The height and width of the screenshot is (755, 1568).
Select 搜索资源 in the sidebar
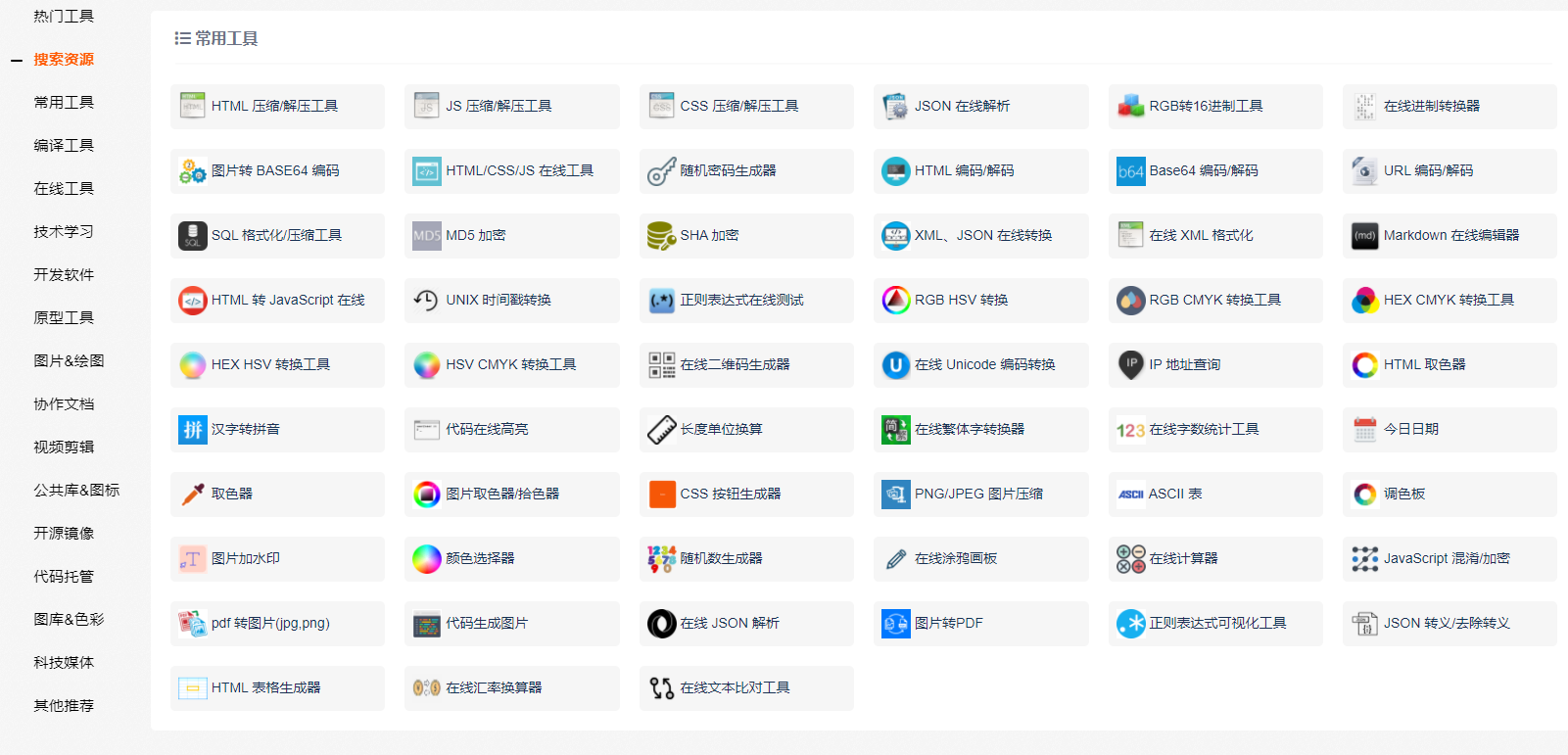(x=64, y=60)
